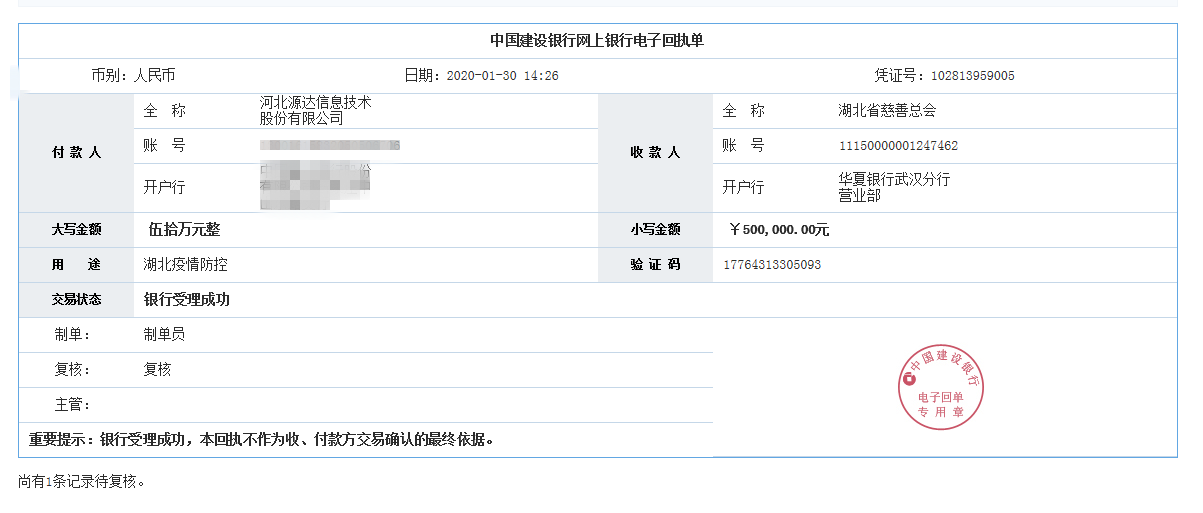1203x513 pixels.
Task: Click the 用途 label cell
Action: click(76, 265)
